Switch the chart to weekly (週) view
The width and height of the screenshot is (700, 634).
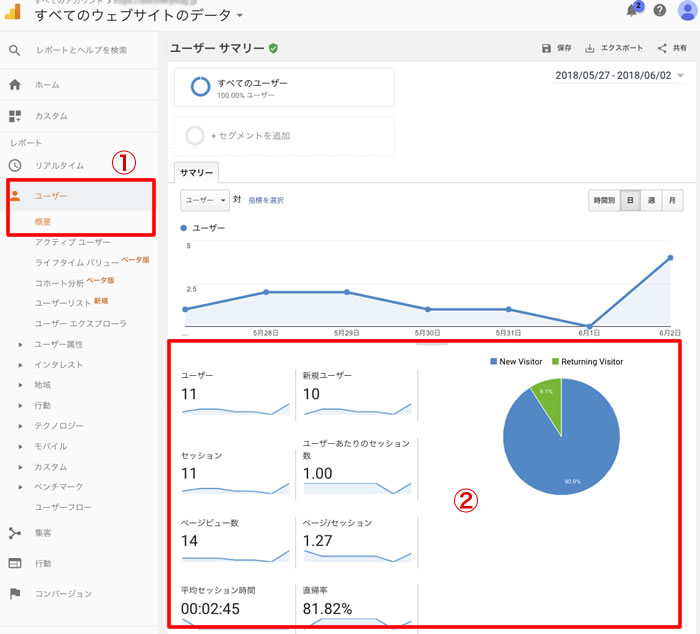[x=651, y=201]
